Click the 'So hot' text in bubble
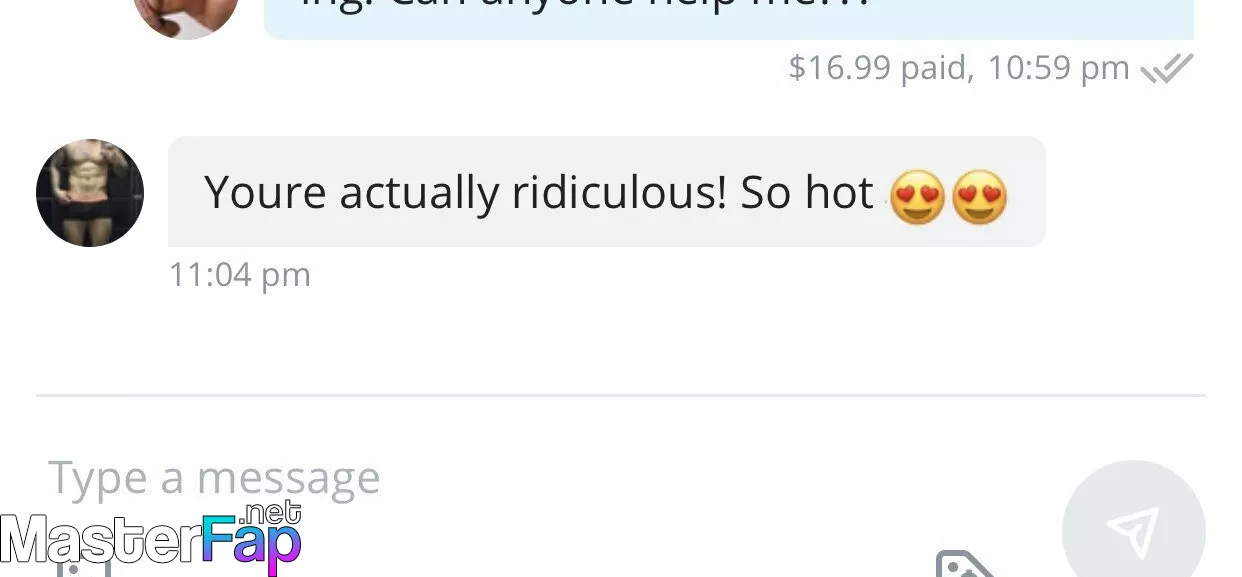The image size is (1242, 577). [x=807, y=192]
